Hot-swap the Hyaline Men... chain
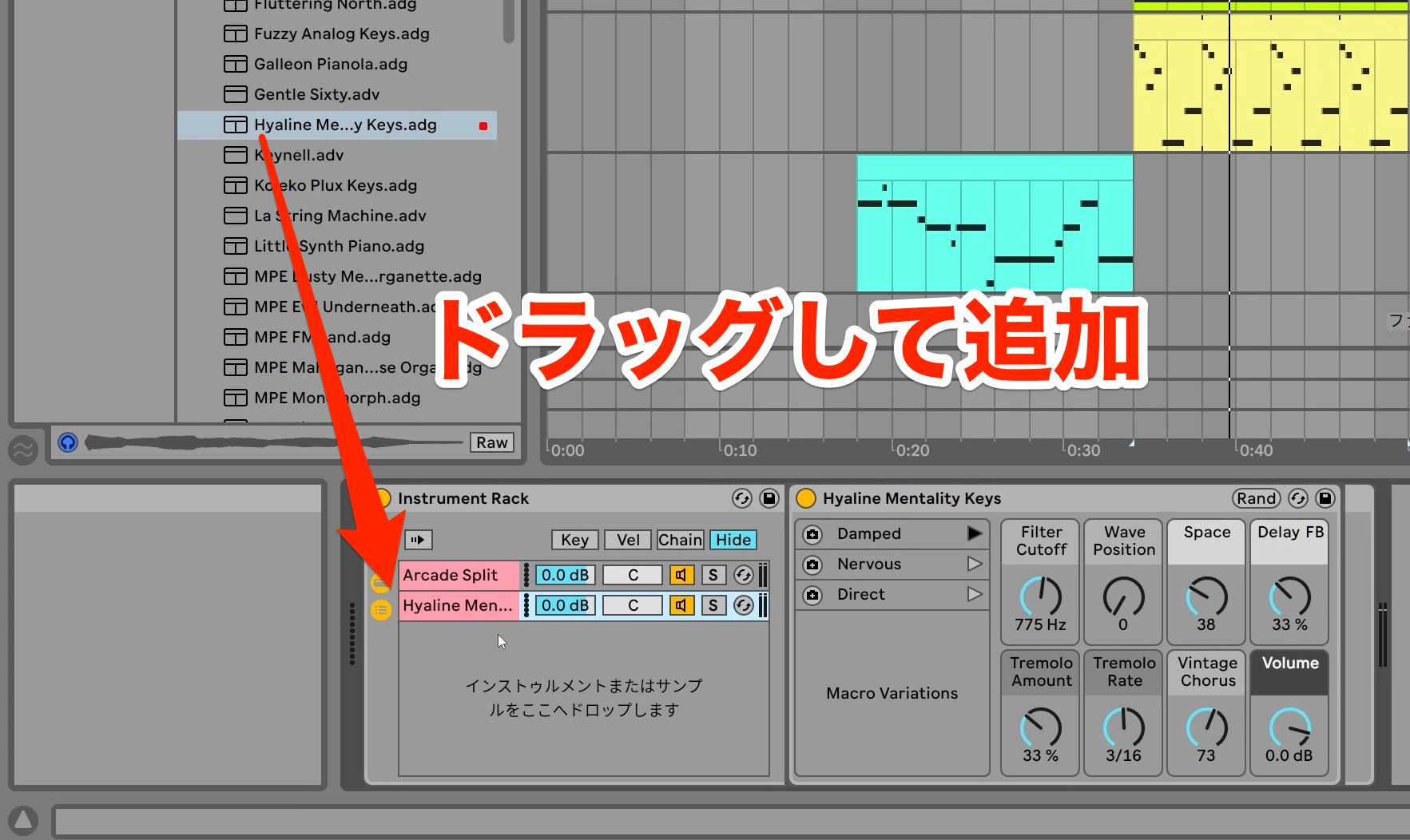 click(x=744, y=605)
